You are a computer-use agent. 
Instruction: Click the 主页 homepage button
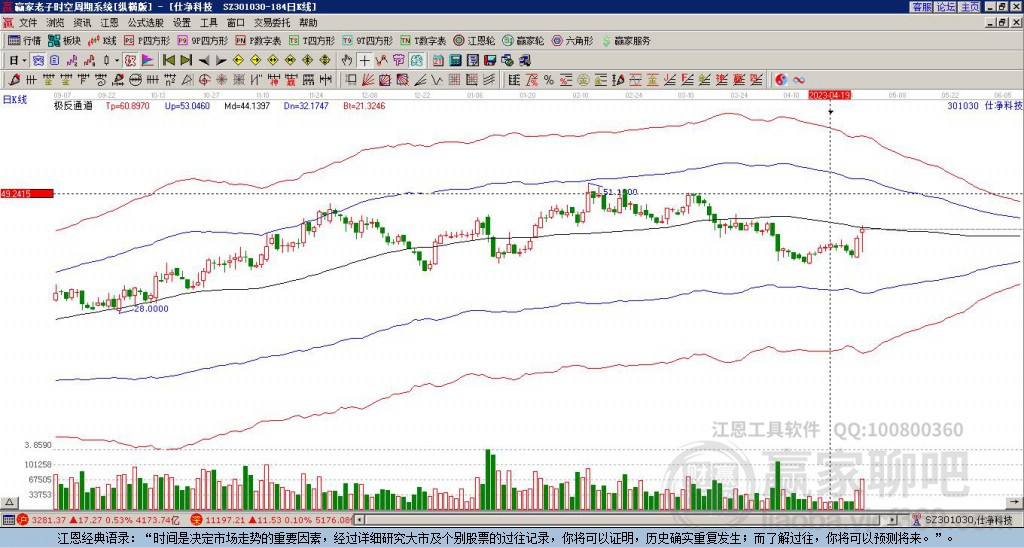[969, 7]
